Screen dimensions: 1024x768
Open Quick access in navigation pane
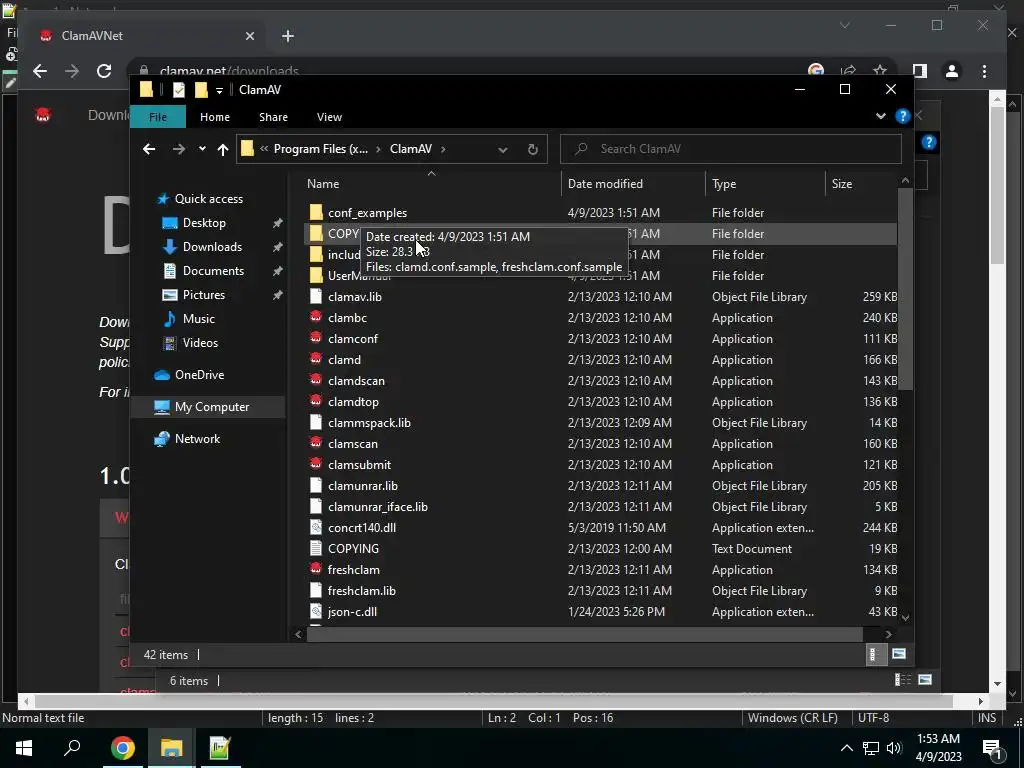[208, 199]
